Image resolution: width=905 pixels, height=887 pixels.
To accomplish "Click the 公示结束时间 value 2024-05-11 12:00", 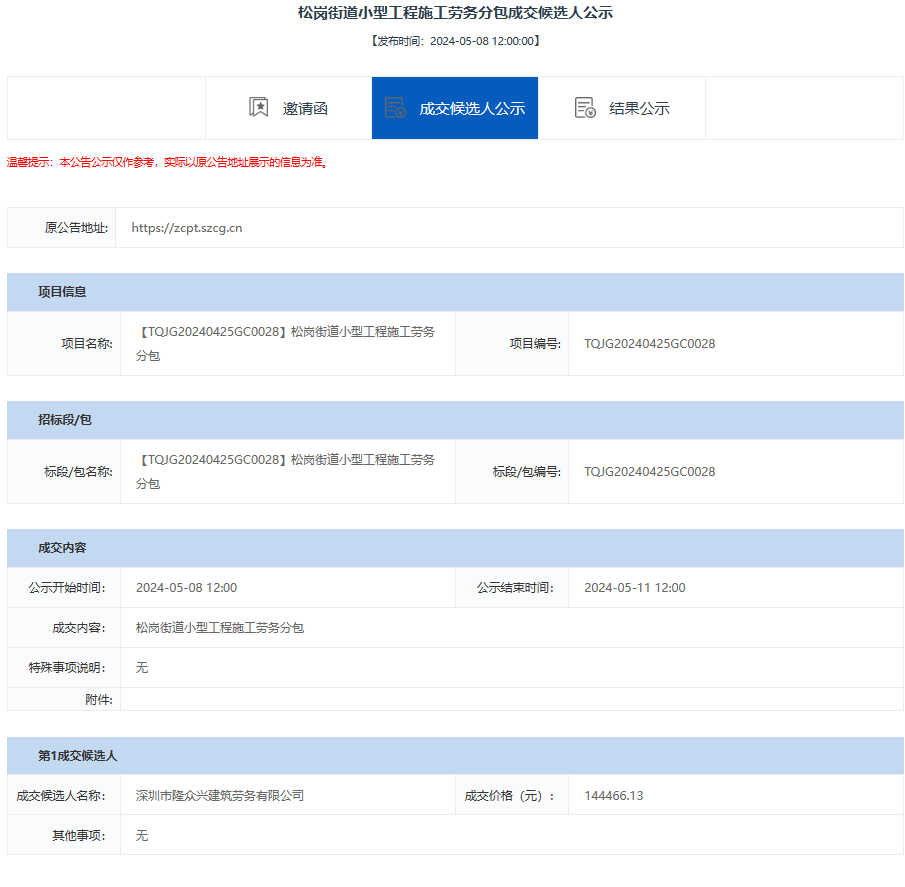I will (x=635, y=588).
